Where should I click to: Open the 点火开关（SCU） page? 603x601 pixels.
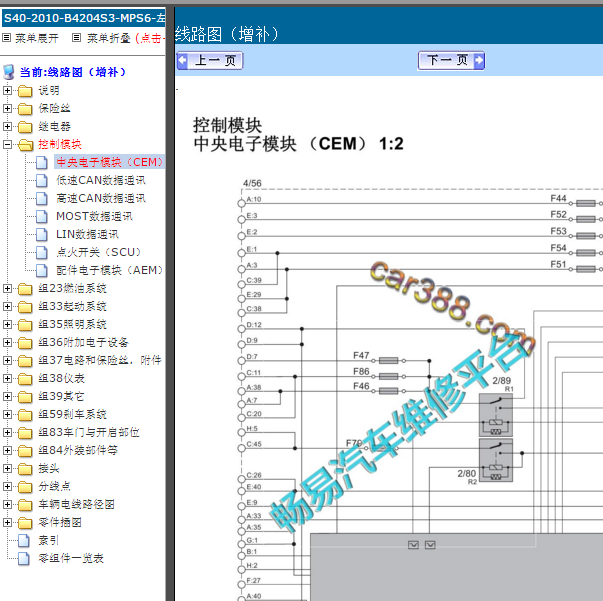99,252
